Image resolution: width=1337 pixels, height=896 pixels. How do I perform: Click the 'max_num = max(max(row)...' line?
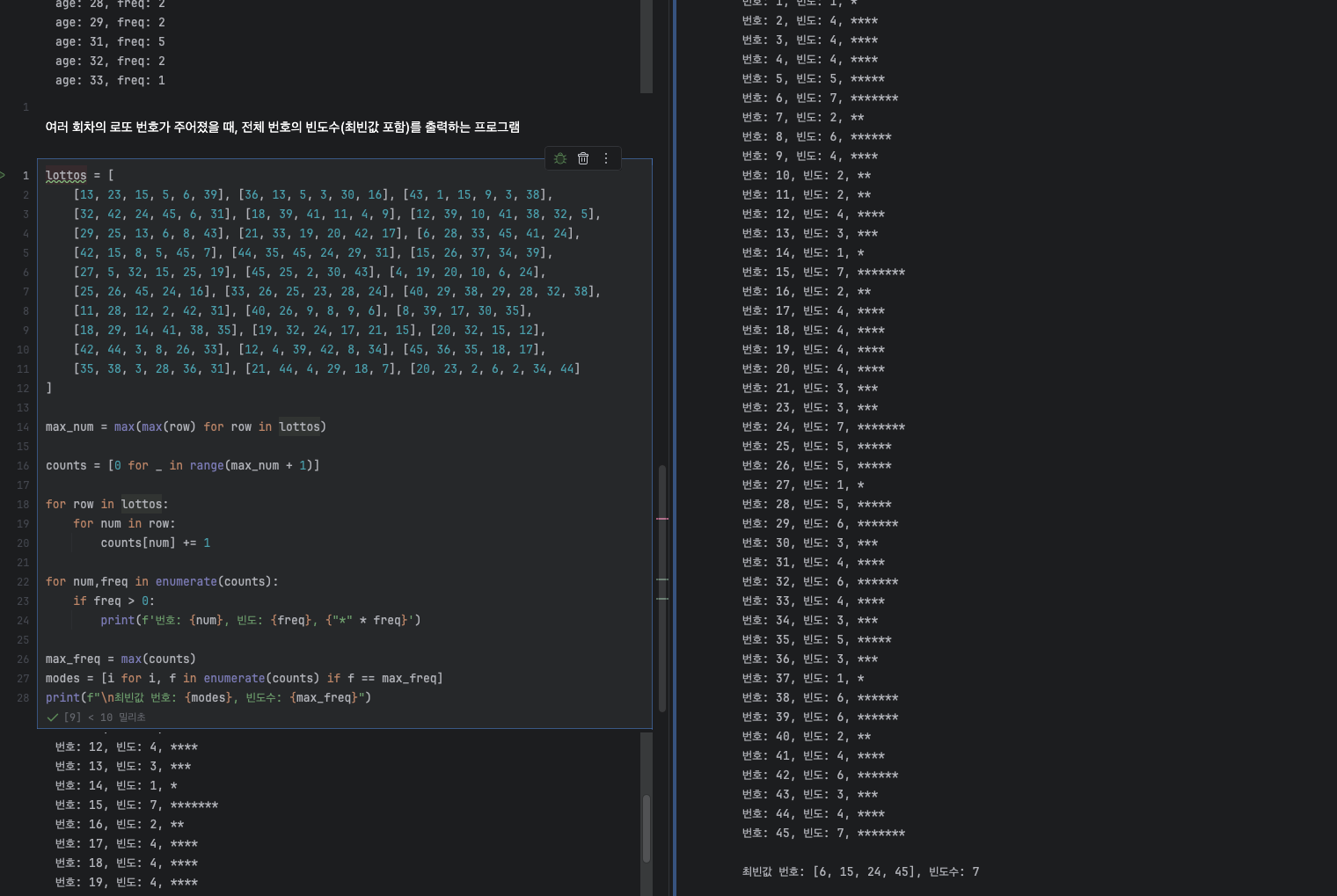point(186,426)
